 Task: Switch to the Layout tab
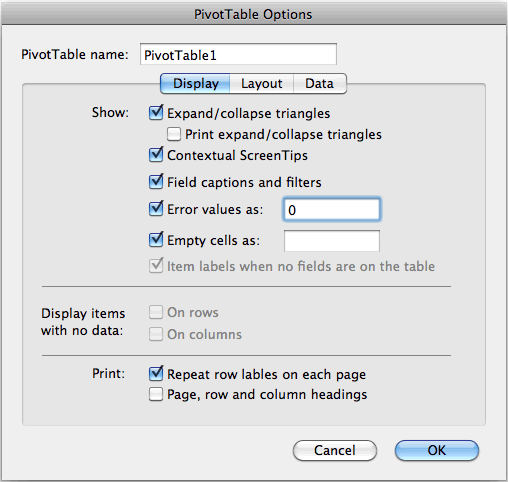pos(262,83)
